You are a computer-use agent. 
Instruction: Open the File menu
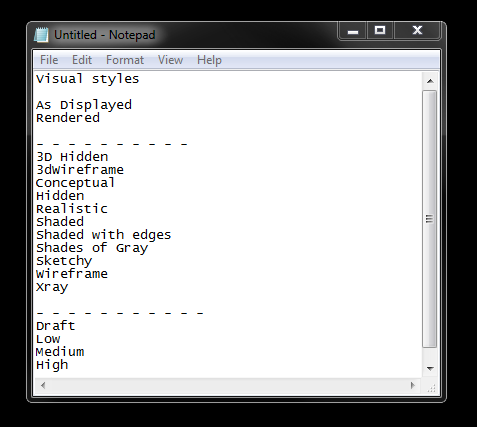point(49,60)
